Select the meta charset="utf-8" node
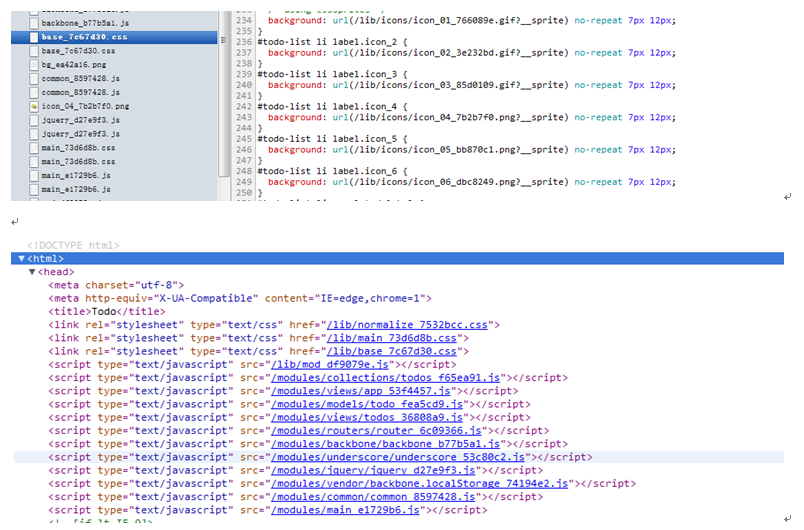This screenshot has width=804, height=530. (x=116, y=285)
